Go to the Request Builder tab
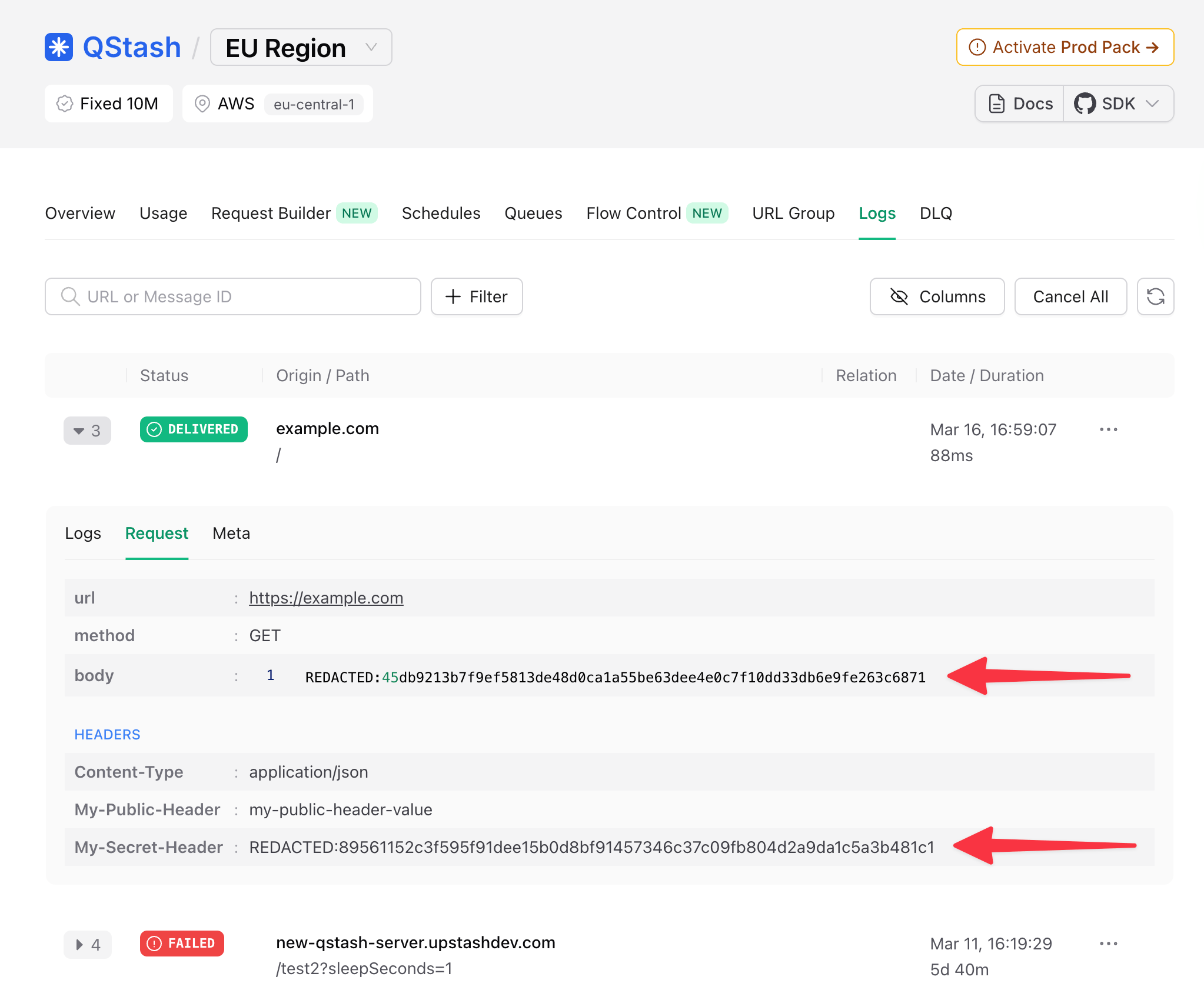This screenshot has height=1000, width=1204. [x=294, y=213]
